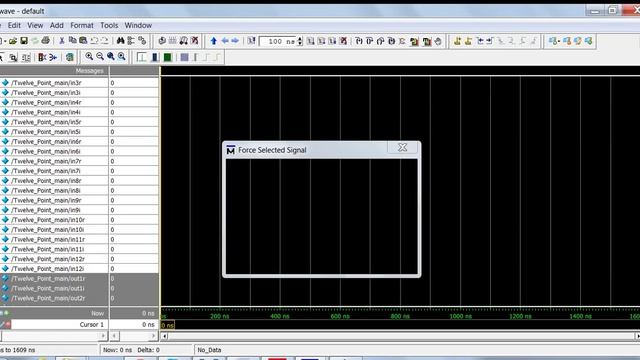The height and width of the screenshot is (360, 640).
Task: Click the Find previous transition icon
Action: point(480,41)
